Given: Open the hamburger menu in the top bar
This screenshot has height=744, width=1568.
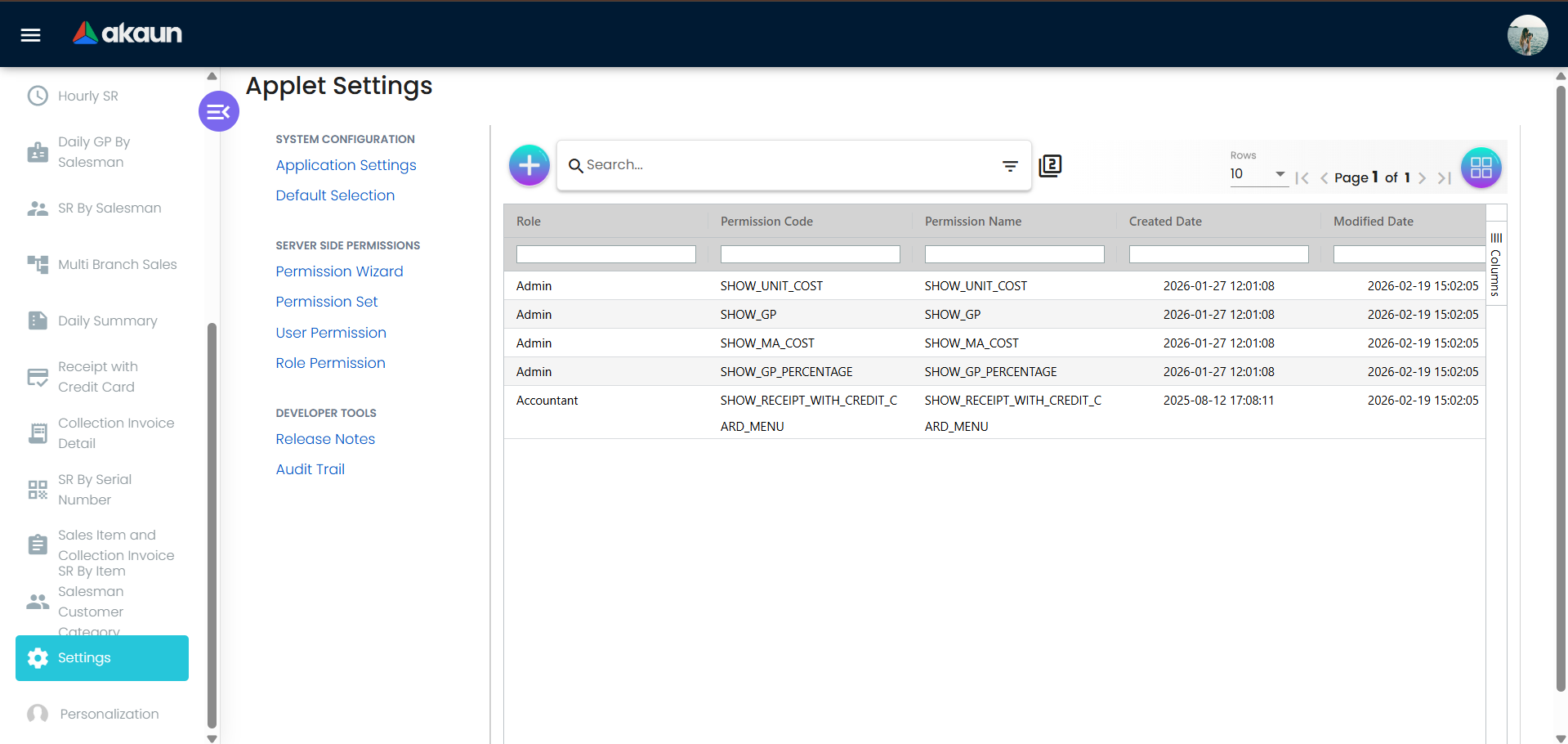Looking at the screenshot, I should click(x=29, y=34).
